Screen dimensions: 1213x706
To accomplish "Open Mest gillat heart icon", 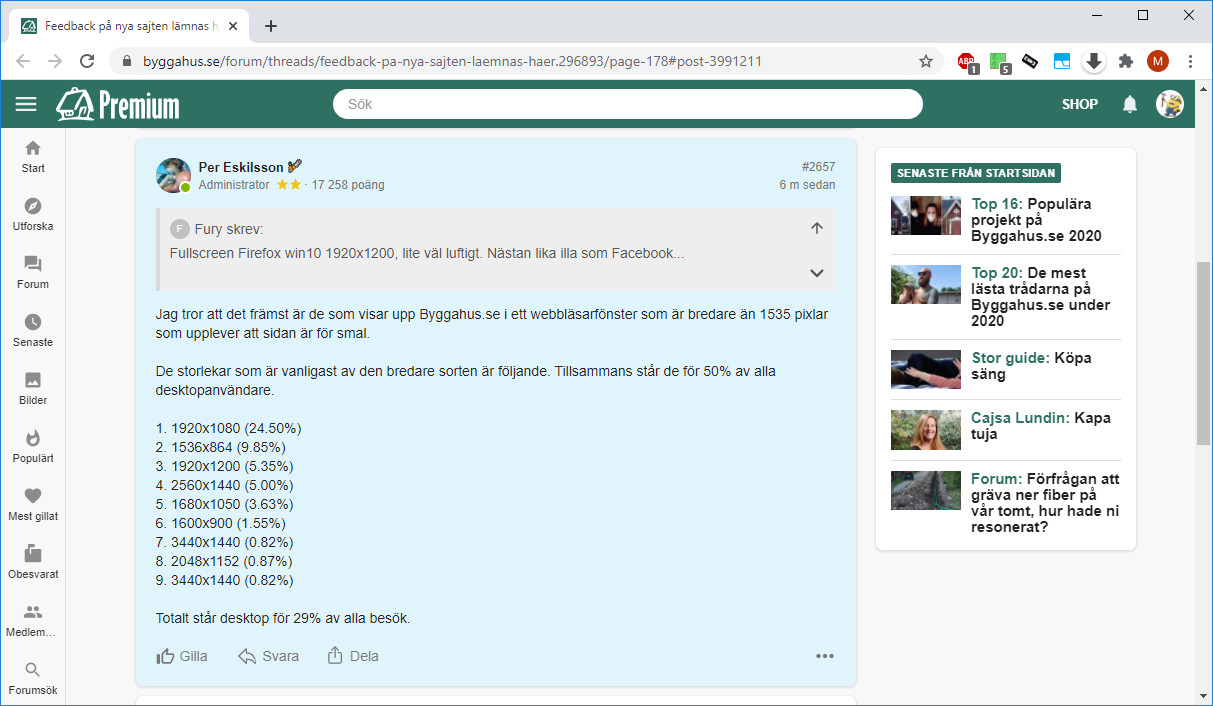I will 33,503.
